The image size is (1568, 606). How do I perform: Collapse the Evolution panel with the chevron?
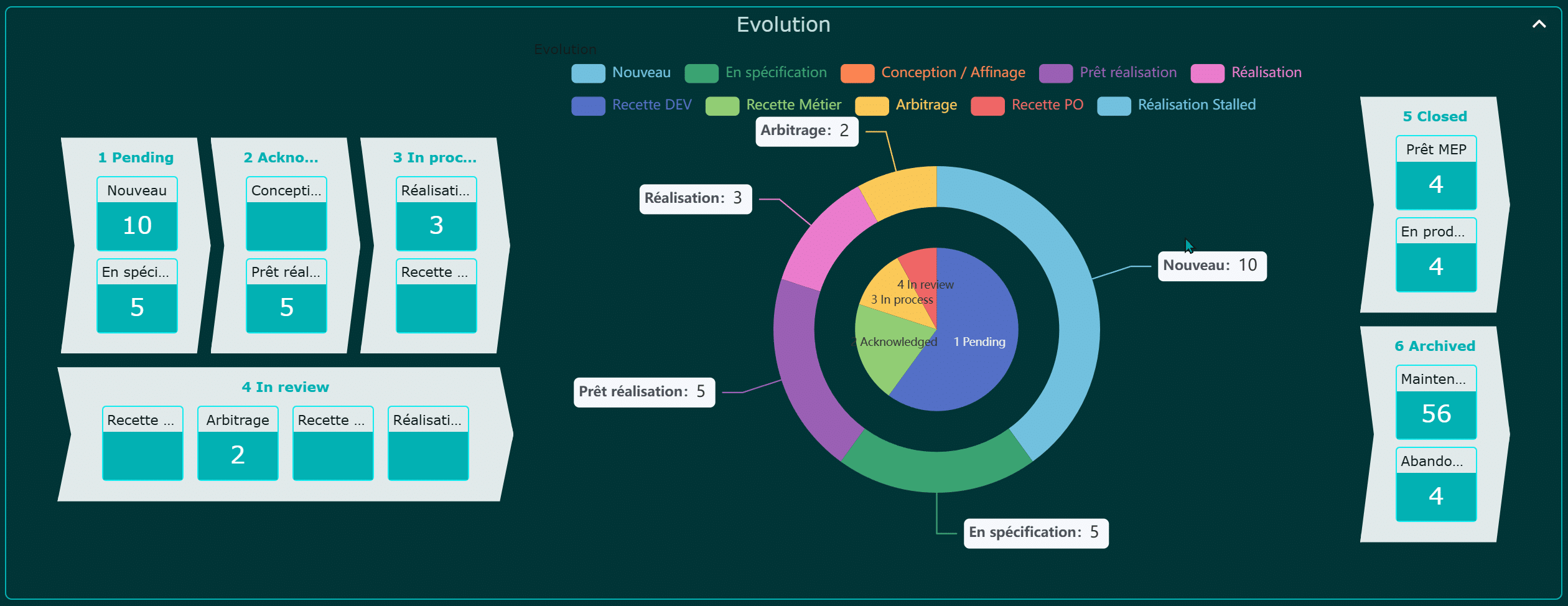pos(1538,24)
